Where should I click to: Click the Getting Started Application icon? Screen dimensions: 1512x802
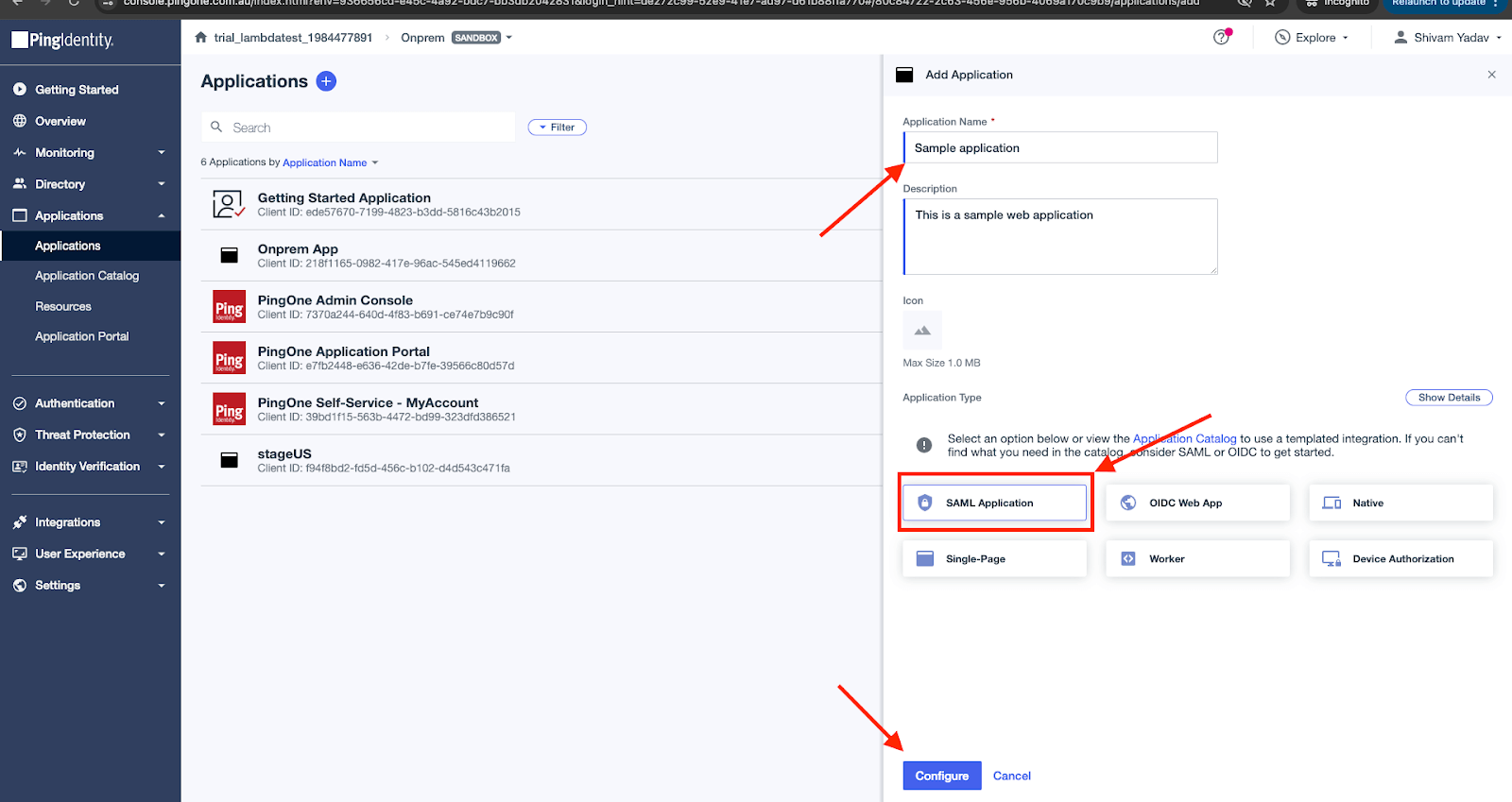tap(229, 204)
